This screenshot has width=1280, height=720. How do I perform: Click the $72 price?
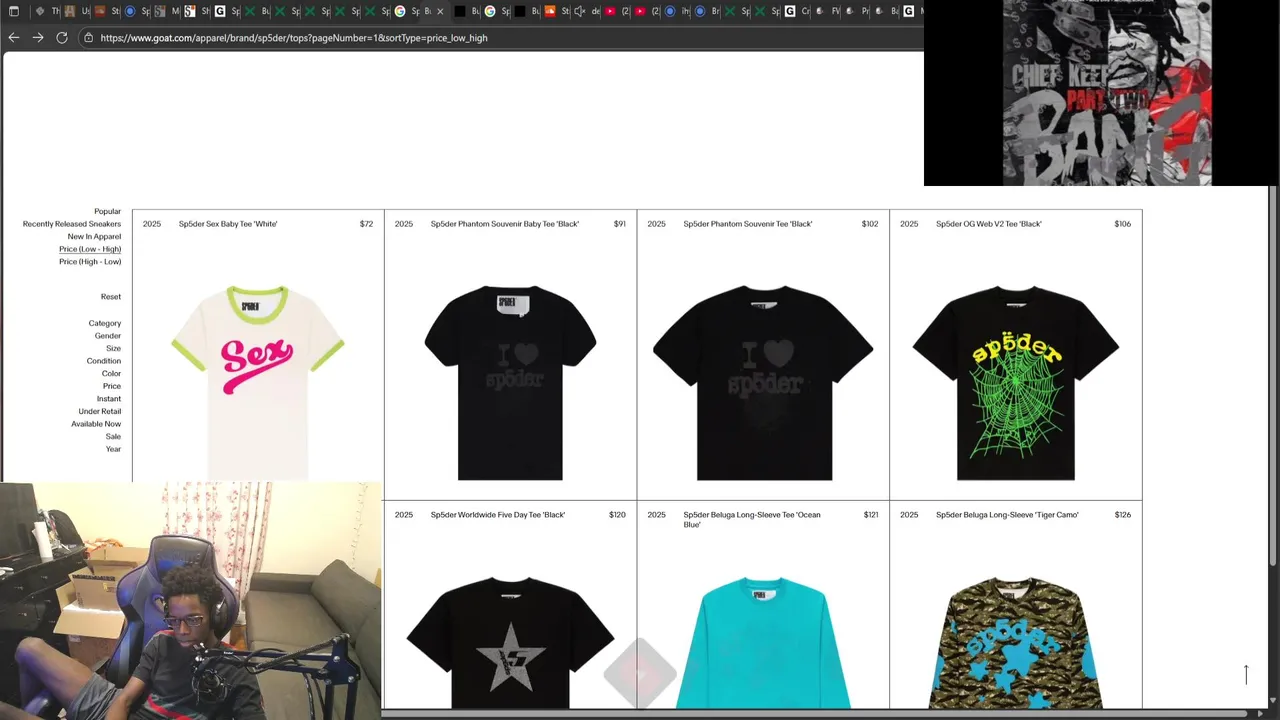366,224
